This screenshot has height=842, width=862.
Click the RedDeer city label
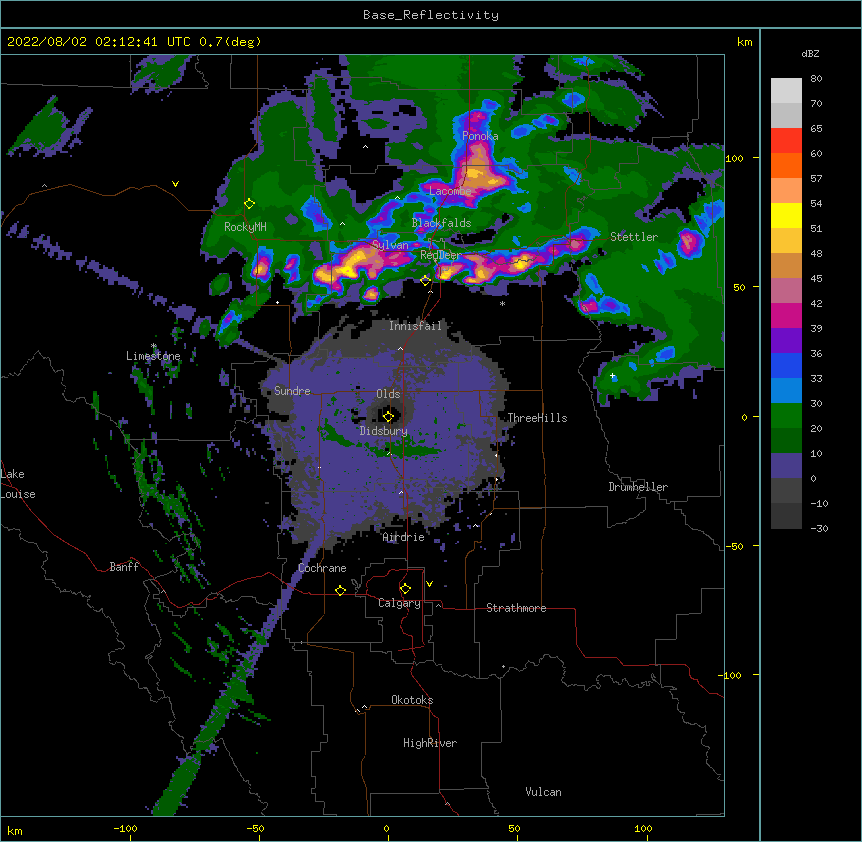tap(440, 255)
